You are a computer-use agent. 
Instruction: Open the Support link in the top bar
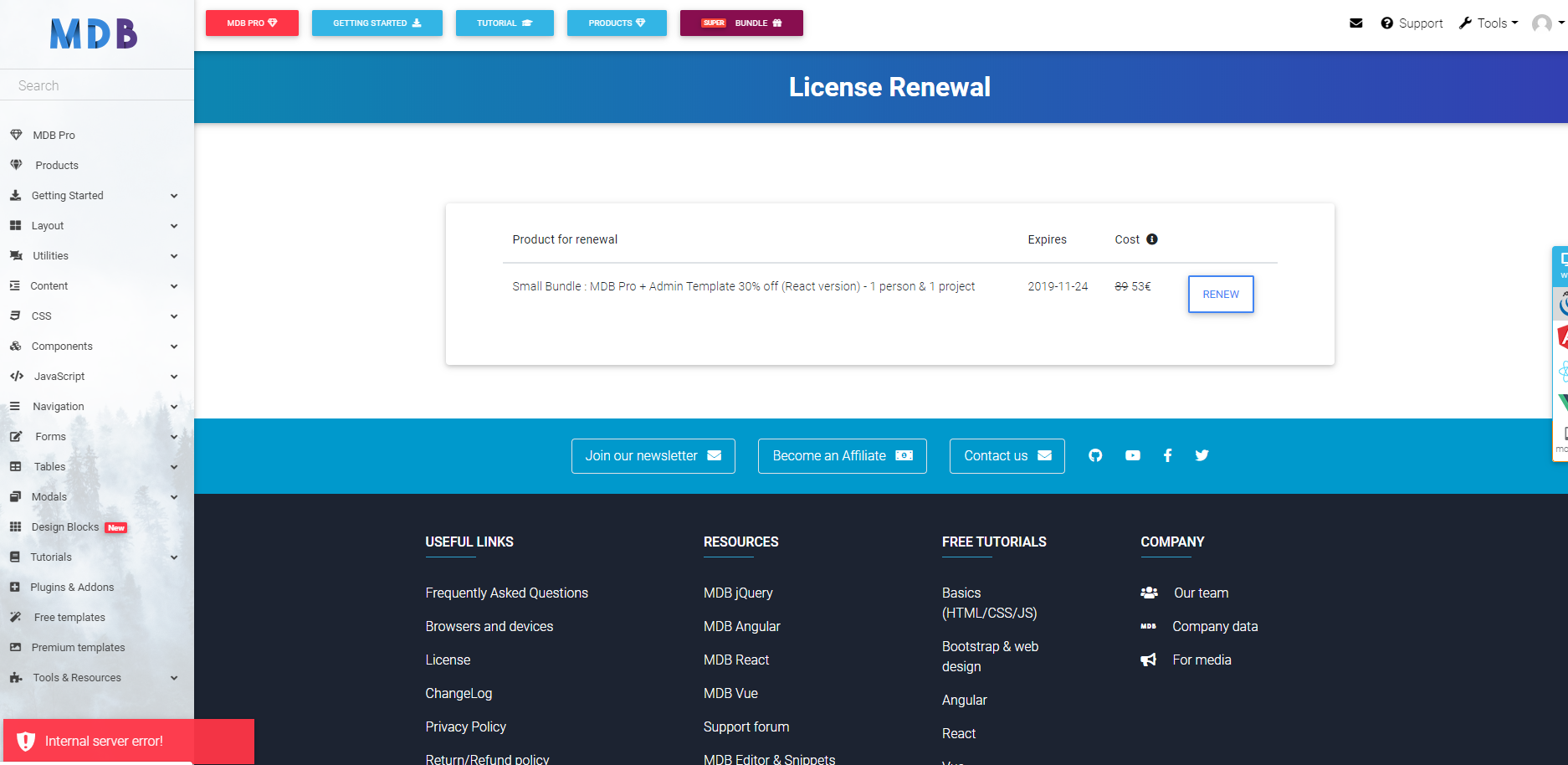click(x=1412, y=23)
